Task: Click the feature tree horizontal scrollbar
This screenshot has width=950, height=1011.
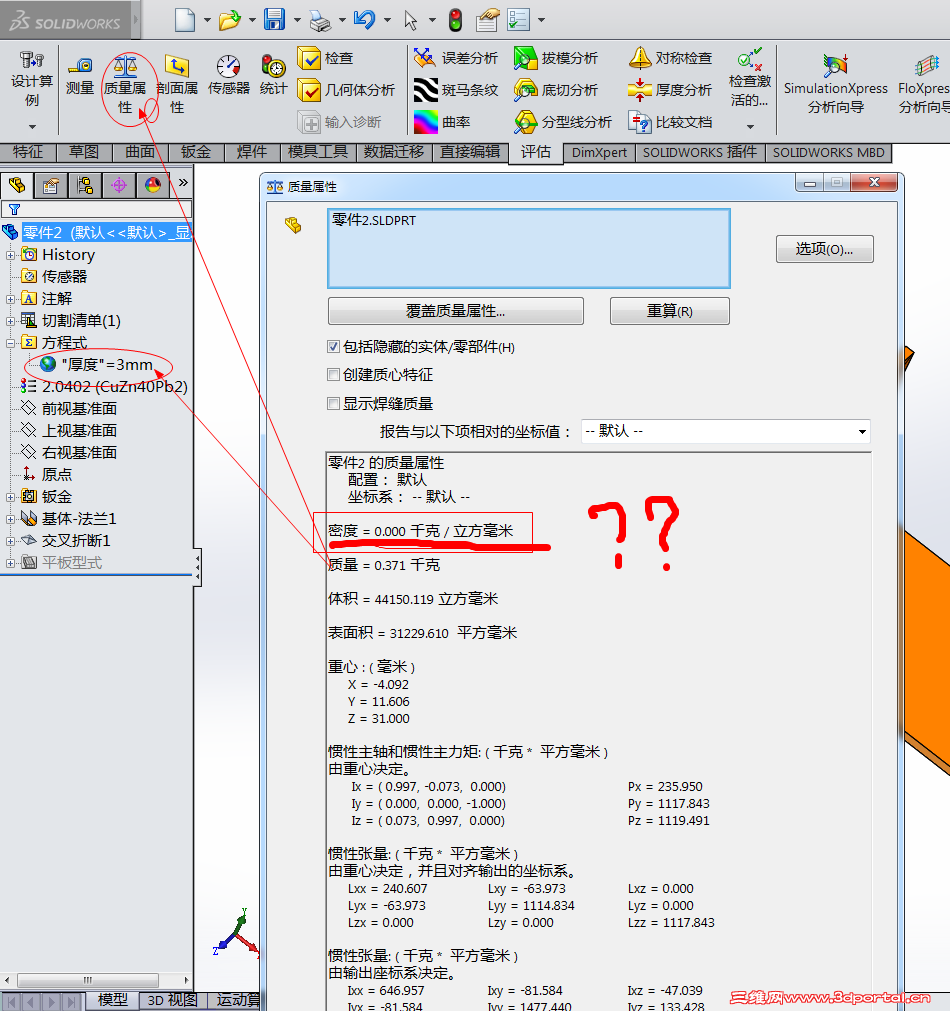Action: click(x=97, y=980)
